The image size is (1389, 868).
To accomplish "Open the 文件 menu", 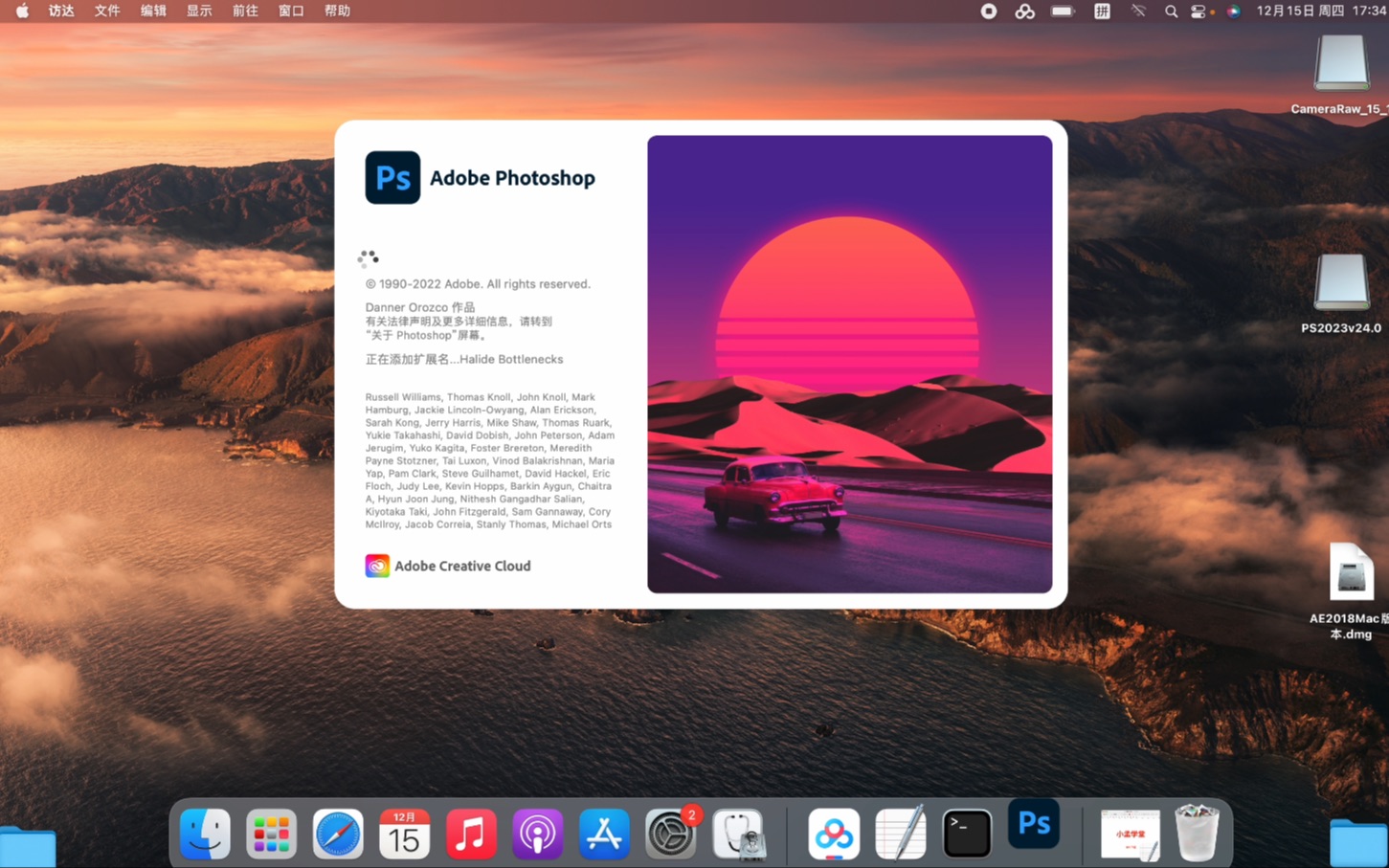I will click(x=107, y=11).
